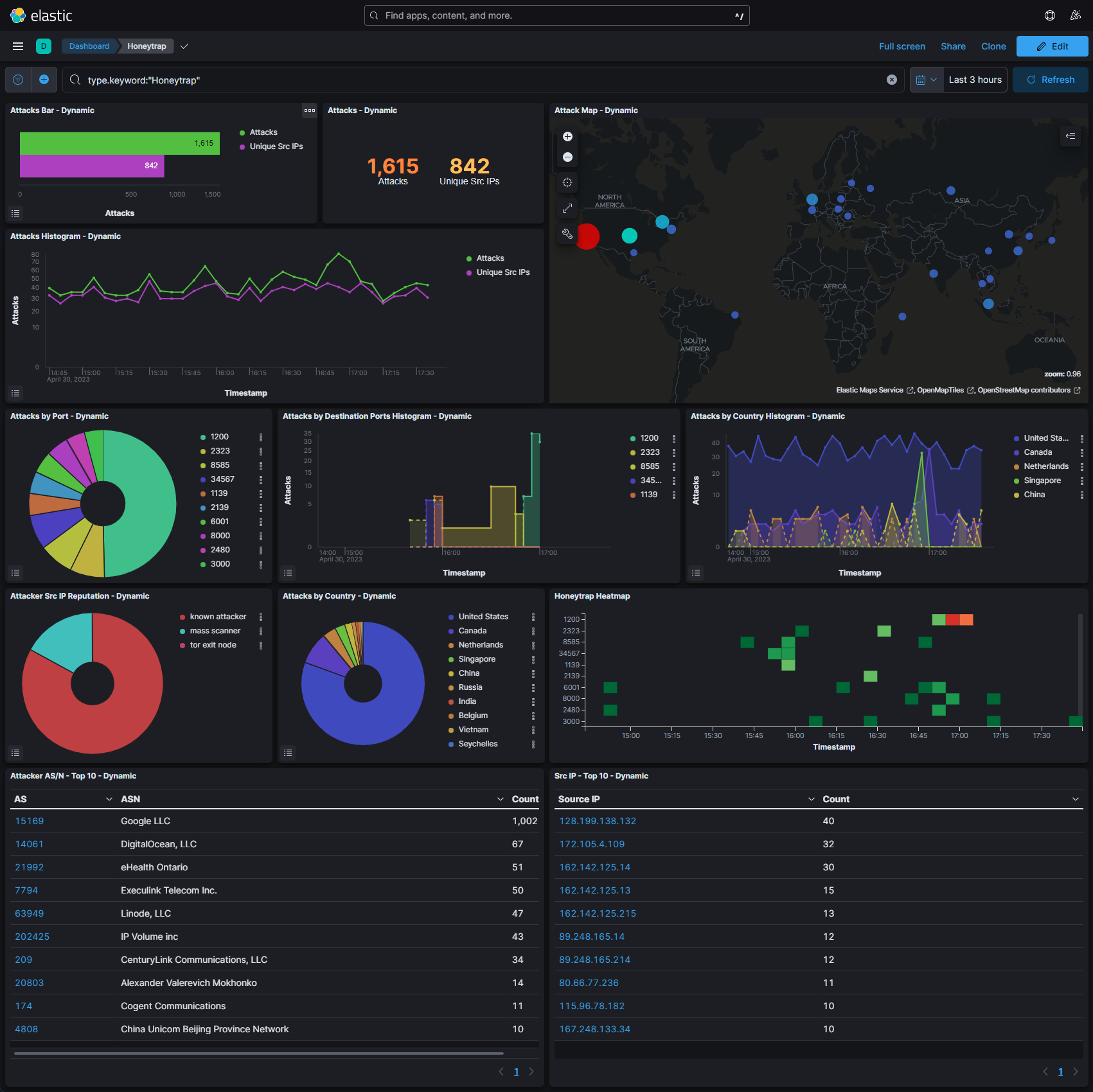Image resolution: width=1093 pixels, height=1092 pixels.
Task: Click the map zoom in button
Action: [567, 136]
